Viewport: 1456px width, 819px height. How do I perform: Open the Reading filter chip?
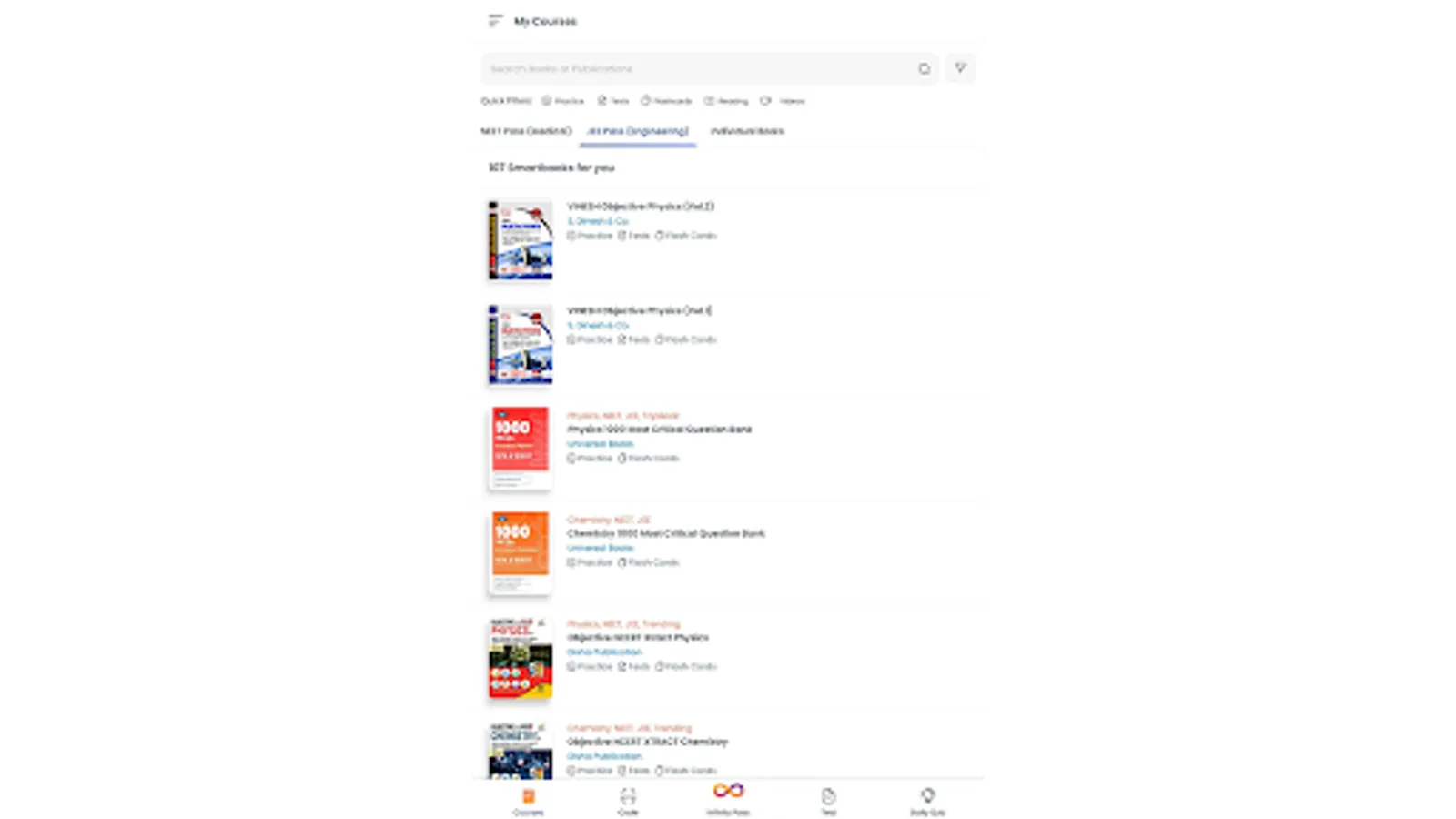point(725,101)
